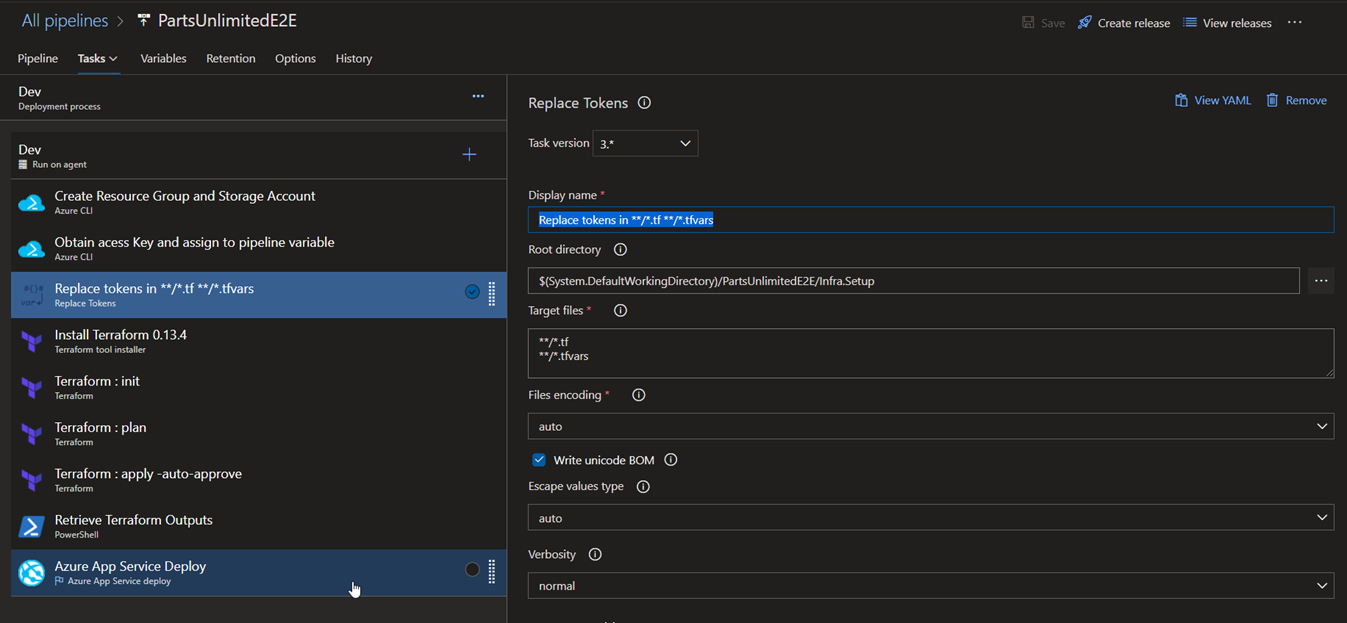Screen dimensions: 1347x623
Task: Show info tooltip for Files encoding
Action: [639, 395]
